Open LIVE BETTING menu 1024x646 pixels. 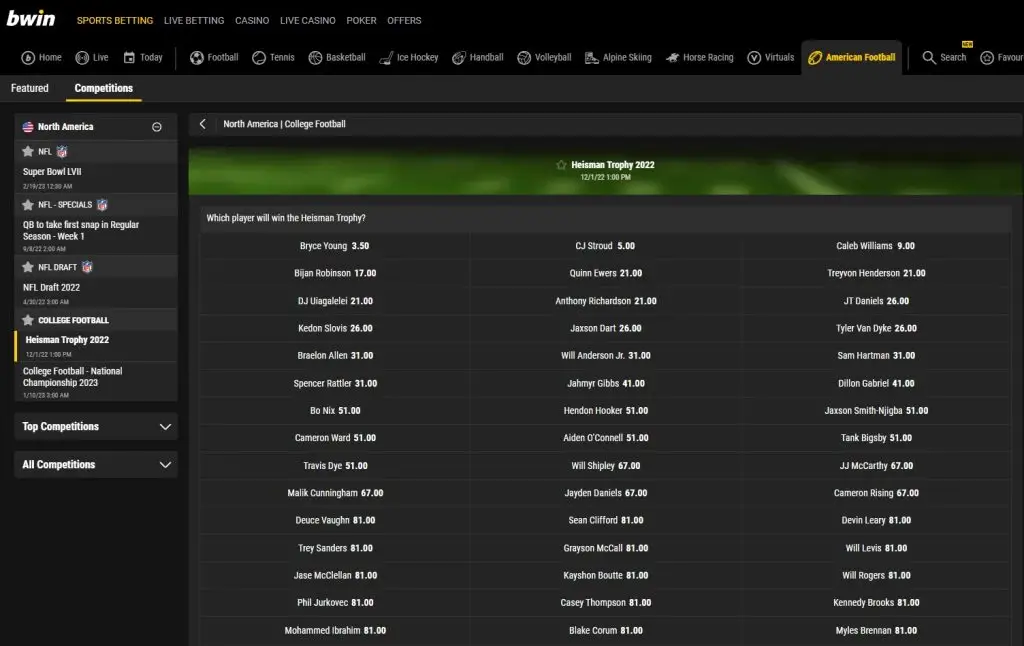coord(194,20)
